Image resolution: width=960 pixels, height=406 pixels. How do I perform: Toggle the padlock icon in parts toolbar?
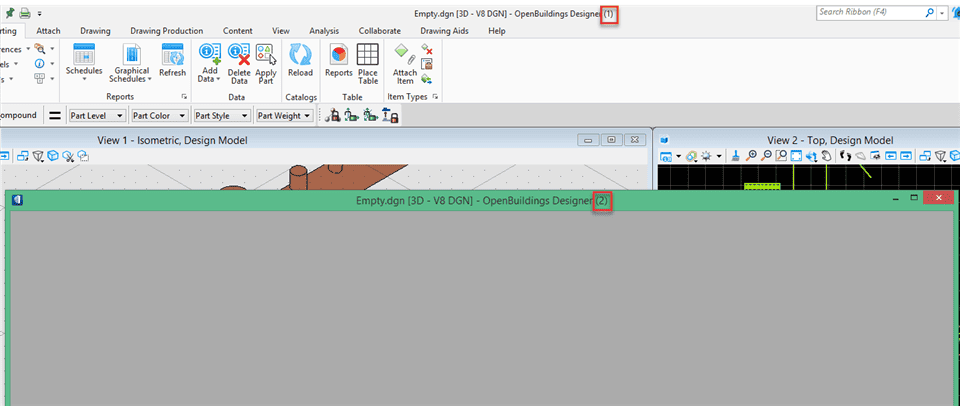[x=390, y=115]
